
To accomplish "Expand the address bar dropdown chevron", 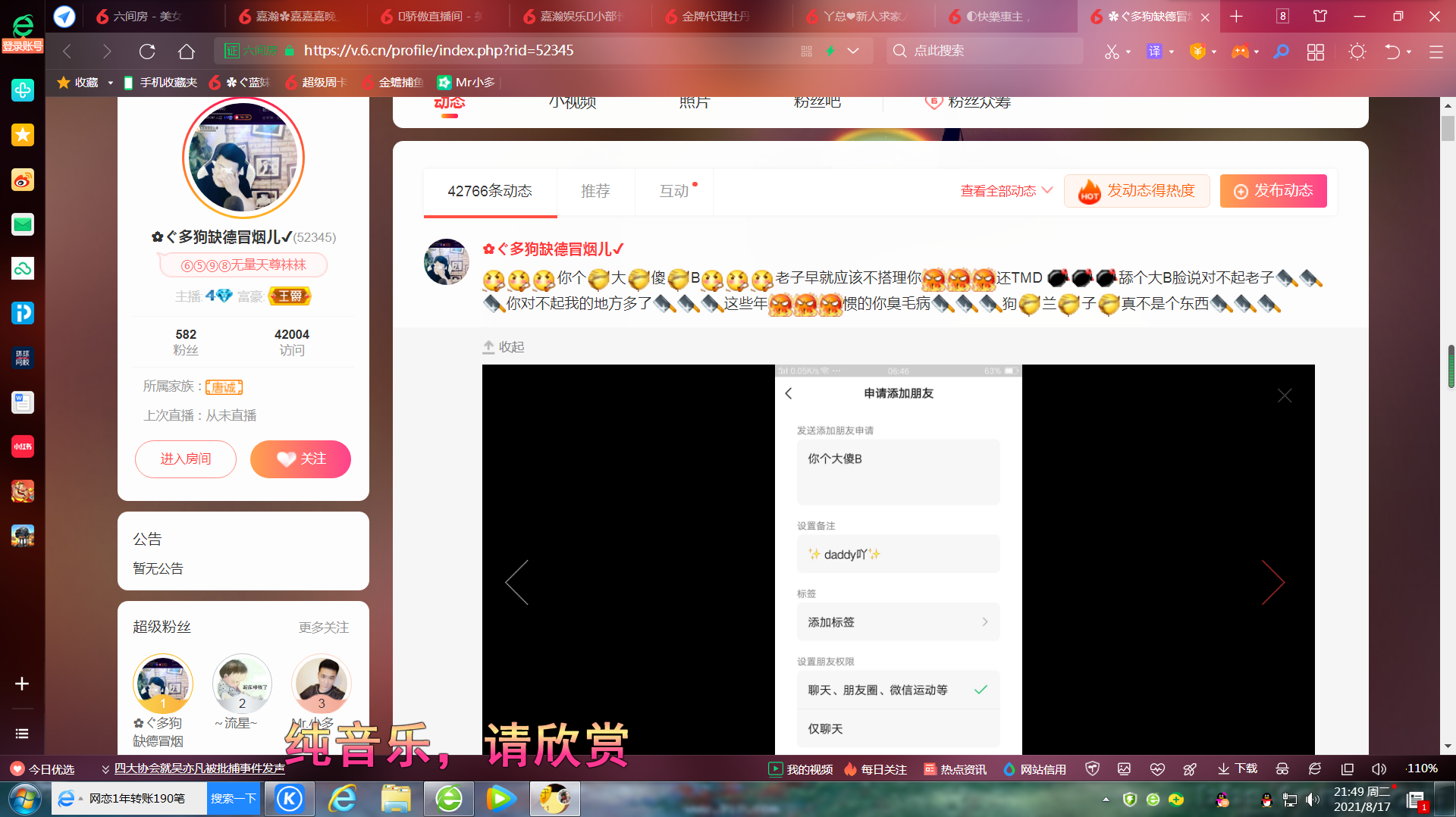I will tap(853, 51).
